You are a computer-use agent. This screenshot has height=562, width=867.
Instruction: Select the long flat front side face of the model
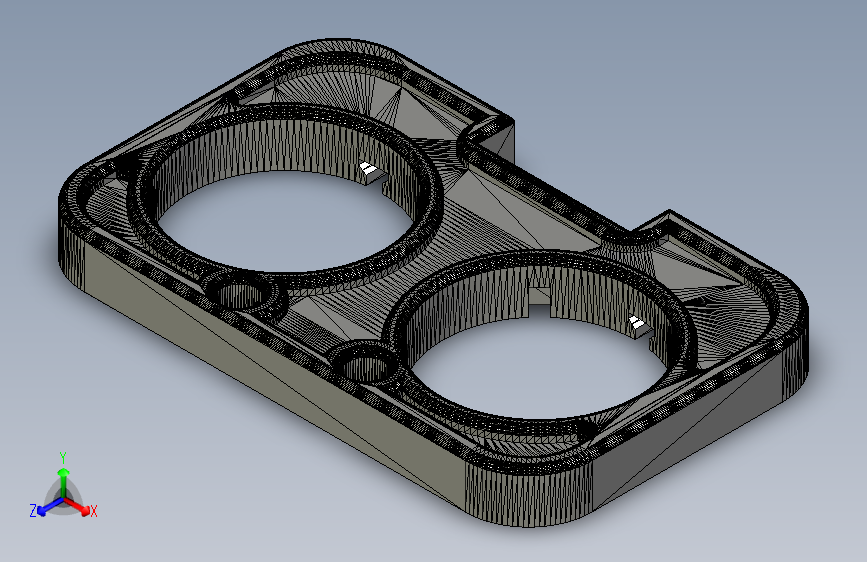(x=276, y=376)
